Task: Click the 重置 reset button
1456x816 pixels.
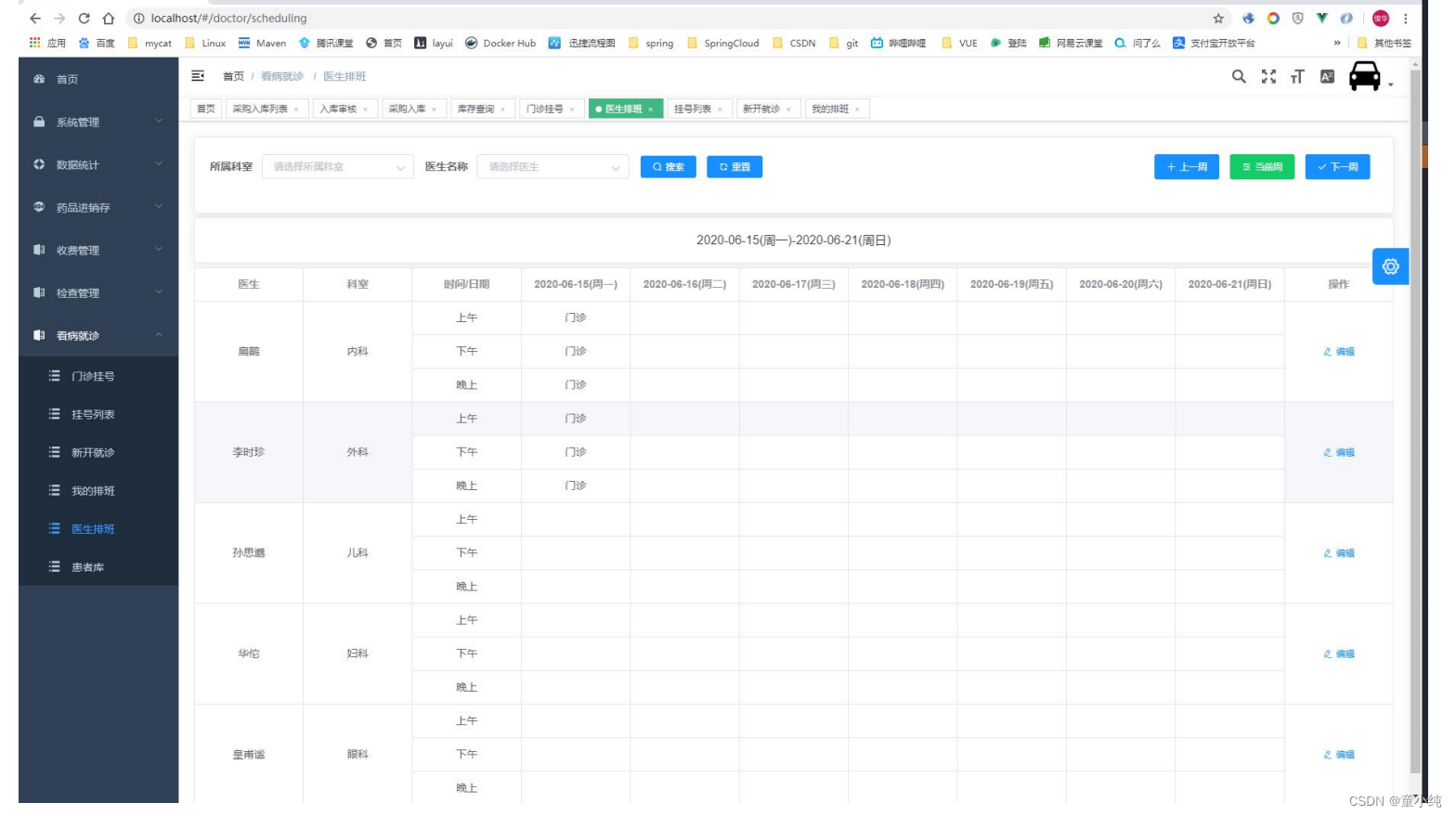Action: 734,167
